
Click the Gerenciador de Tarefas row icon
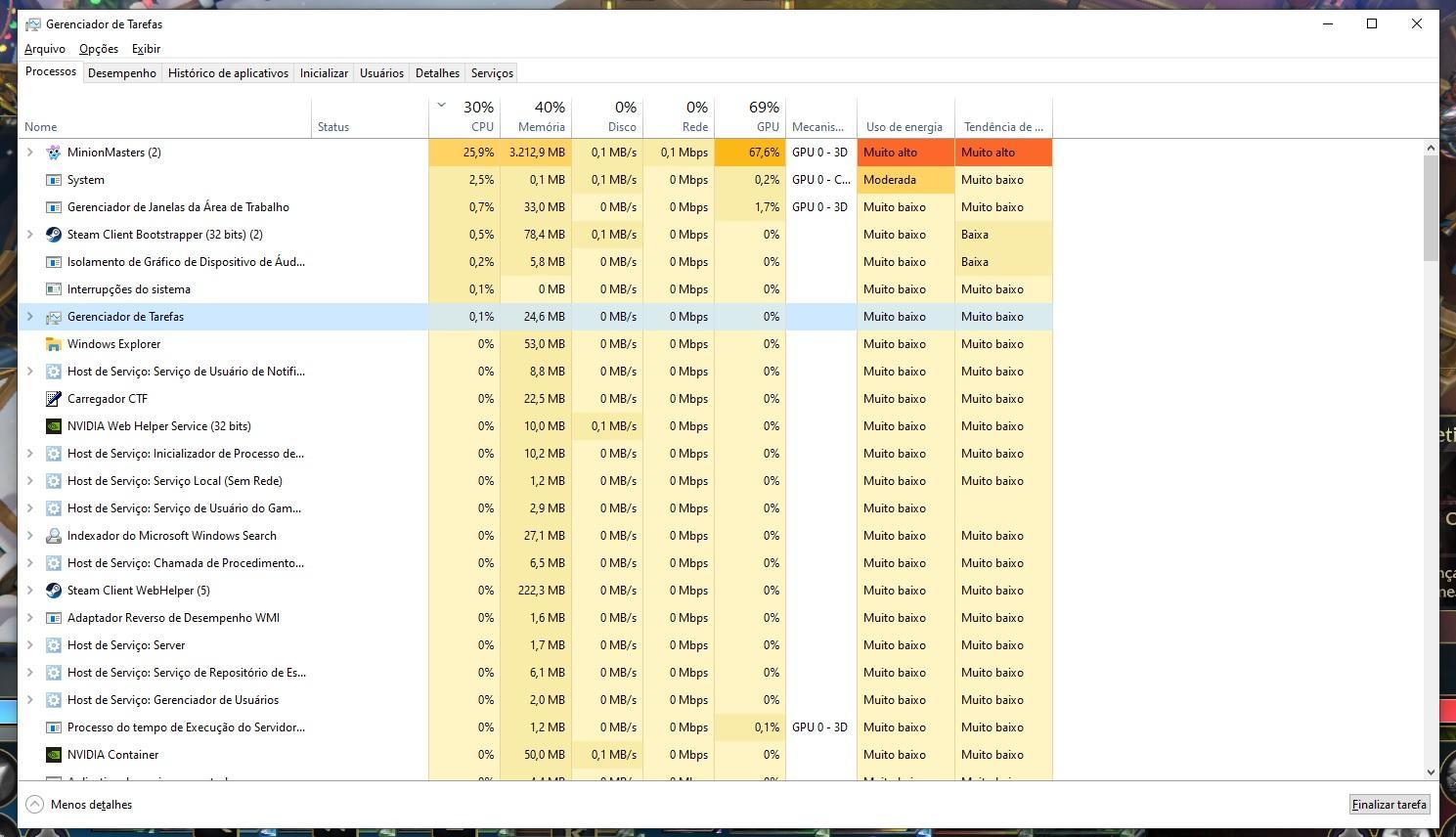[54, 317]
